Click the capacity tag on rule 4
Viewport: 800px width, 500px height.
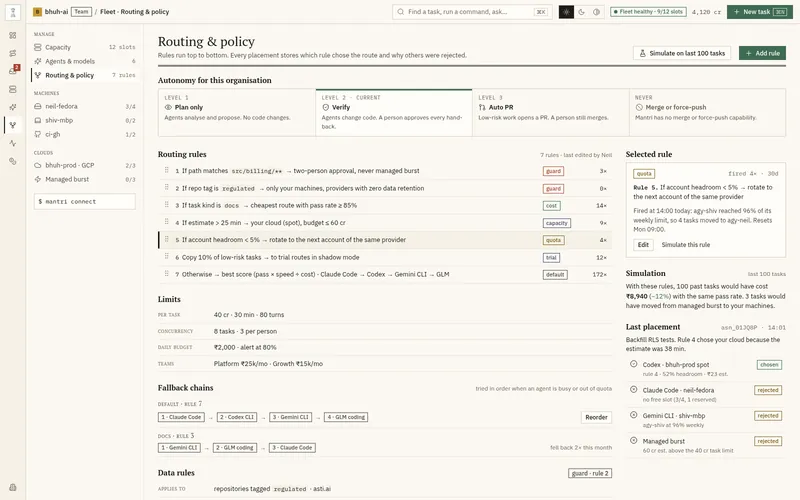point(557,223)
